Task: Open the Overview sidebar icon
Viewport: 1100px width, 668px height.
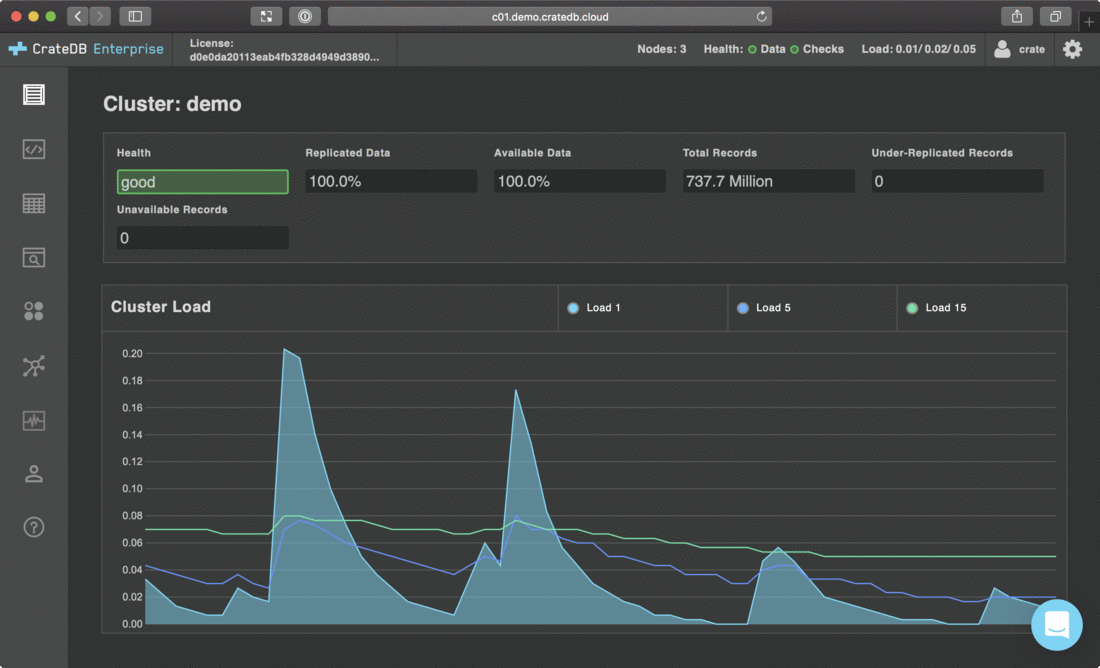Action: [x=34, y=94]
